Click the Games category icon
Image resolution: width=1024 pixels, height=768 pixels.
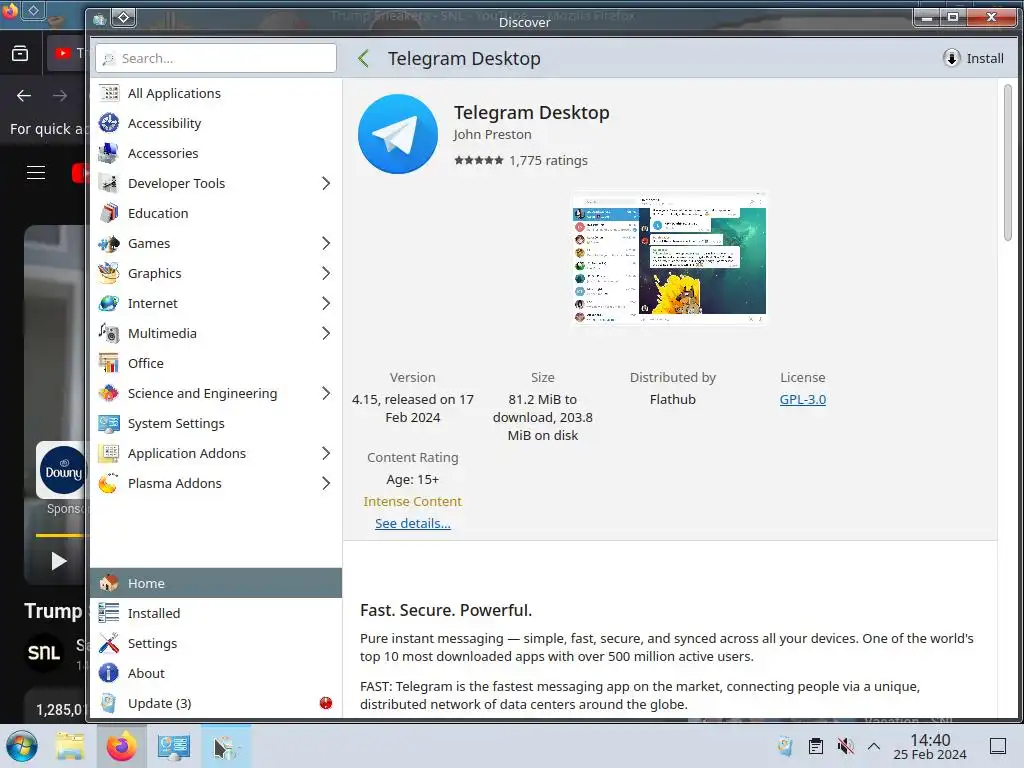click(x=108, y=244)
